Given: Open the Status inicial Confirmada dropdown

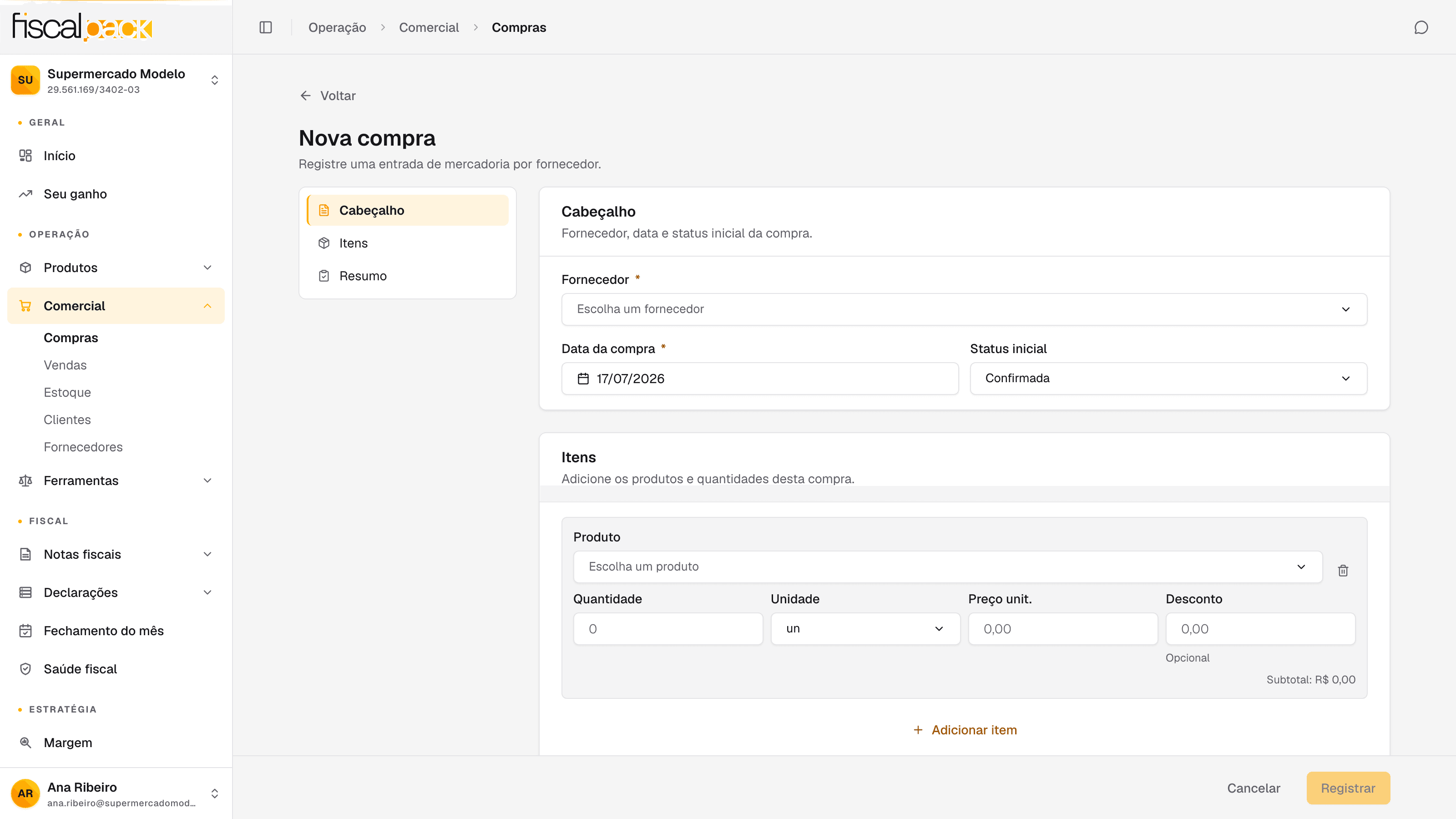Looking at the screenshot, I should coord(1168,378).
